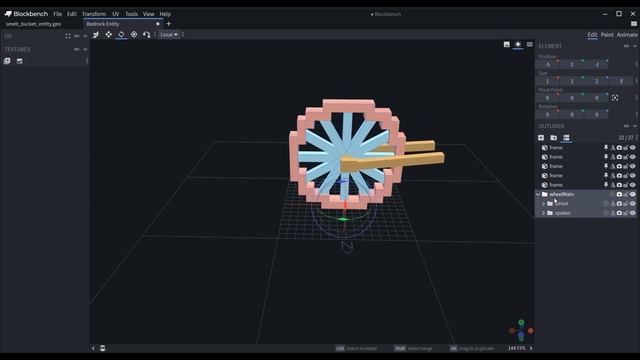Screen dimensions: 640x360
Task: Click the Add Cube icon in Outliner
Action: coord(541,138)
